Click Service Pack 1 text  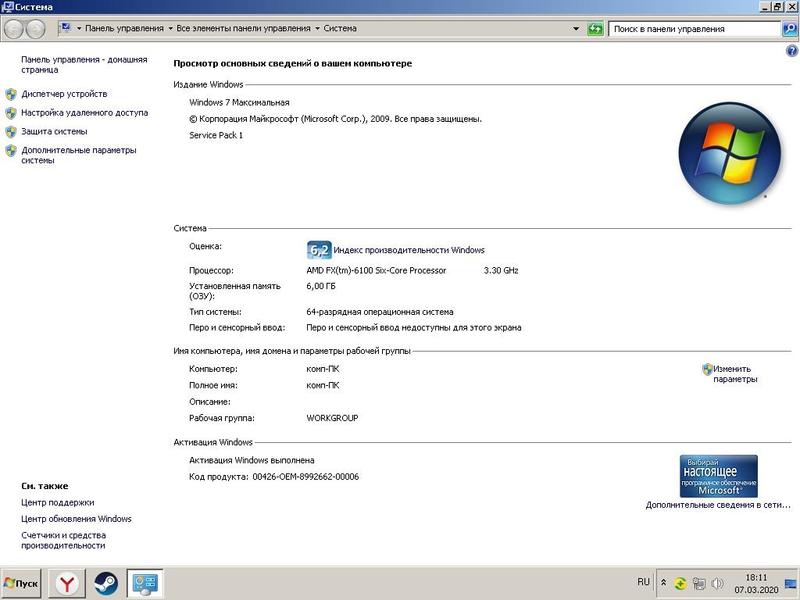[x=216, y=135]
